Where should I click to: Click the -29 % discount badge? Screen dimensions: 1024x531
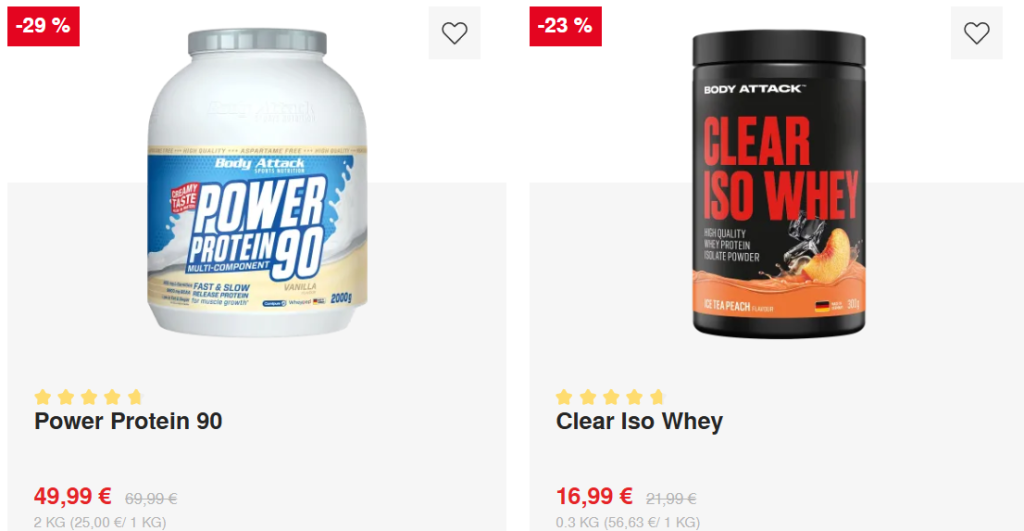pos(43,26)
